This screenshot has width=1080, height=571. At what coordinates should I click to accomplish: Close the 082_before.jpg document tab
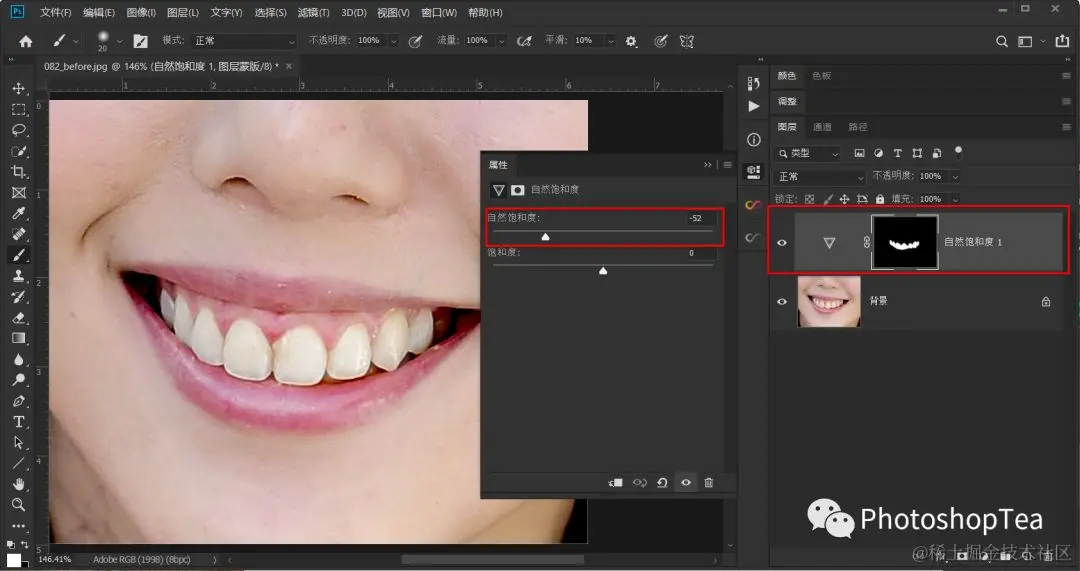pos(289,66)
